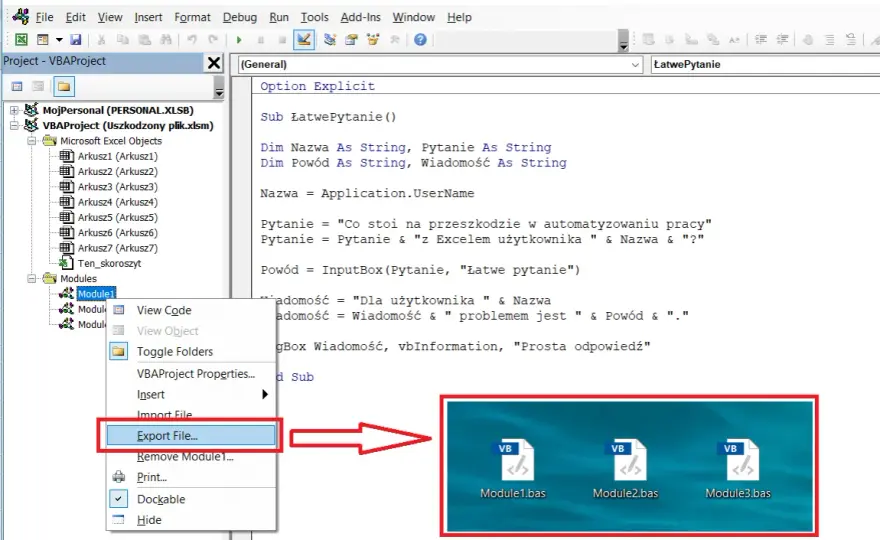The height and width of the screenshot is (540, 880).
Task: Choose Print... in the context menu
Action: pos(191,477)
